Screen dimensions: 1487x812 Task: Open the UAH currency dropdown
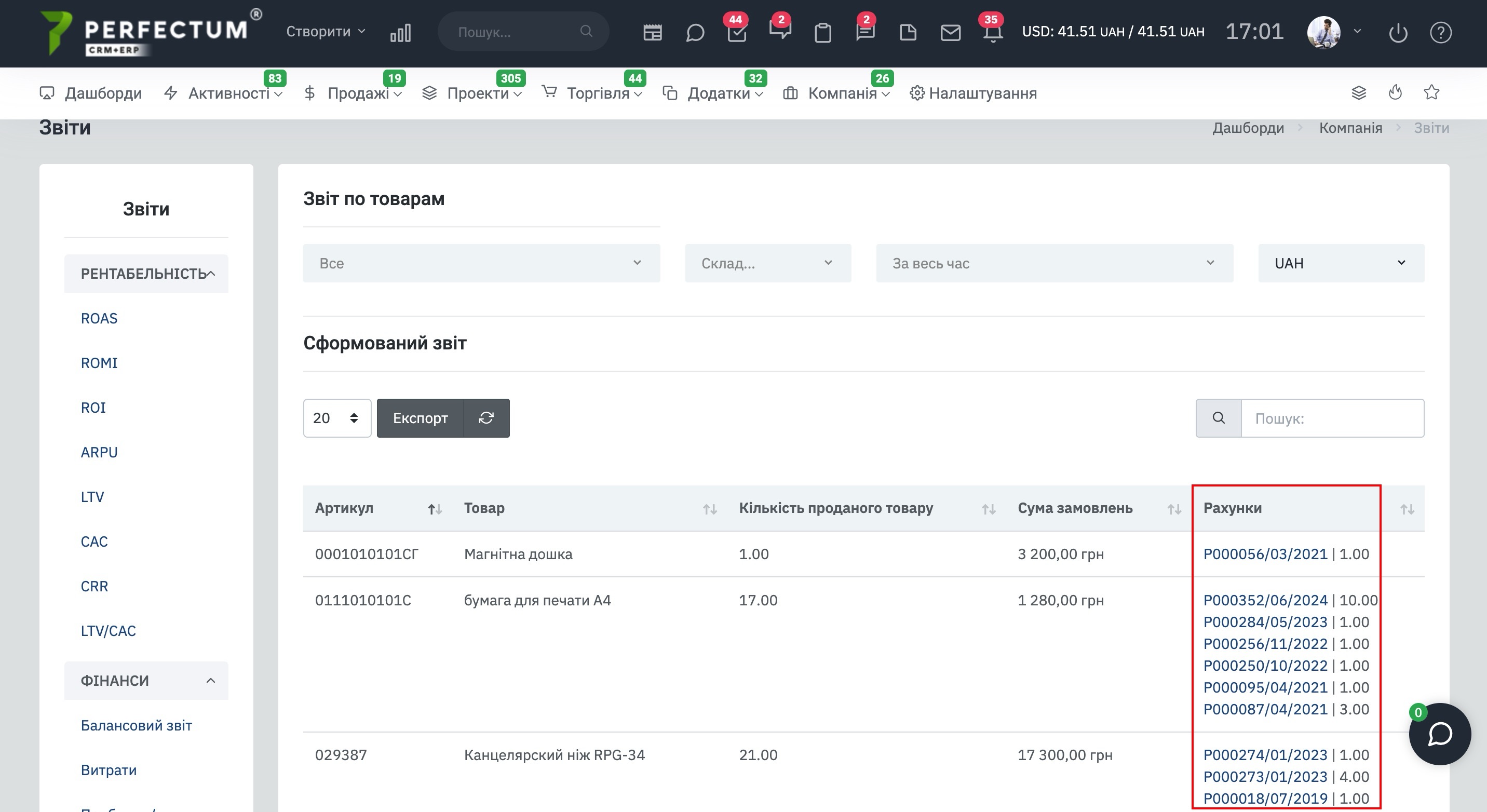[1341, 263]
